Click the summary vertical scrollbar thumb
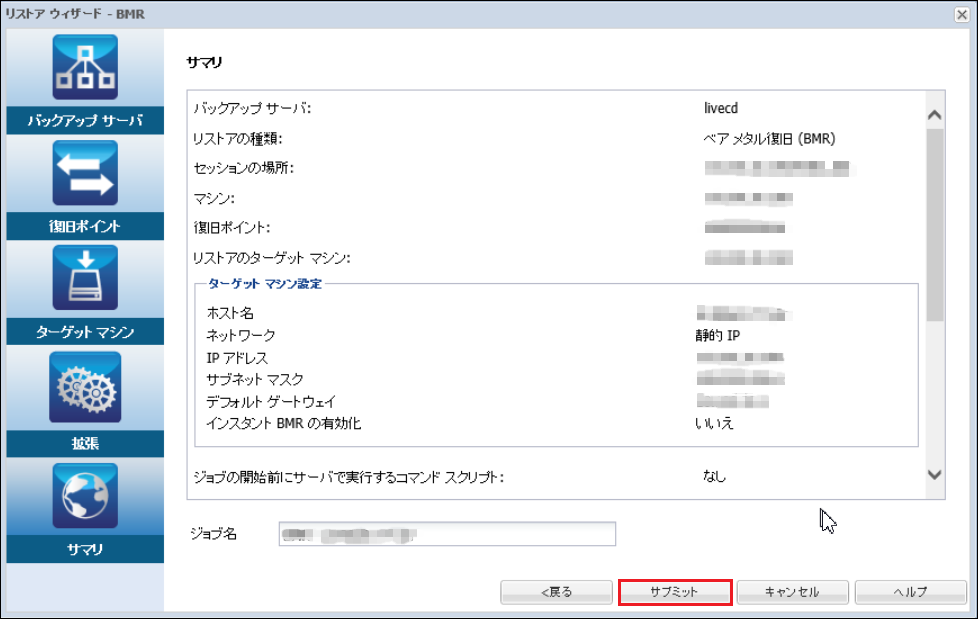Image resolution: width=978 pixels, height=619 pixels. (x=934, y=225)
